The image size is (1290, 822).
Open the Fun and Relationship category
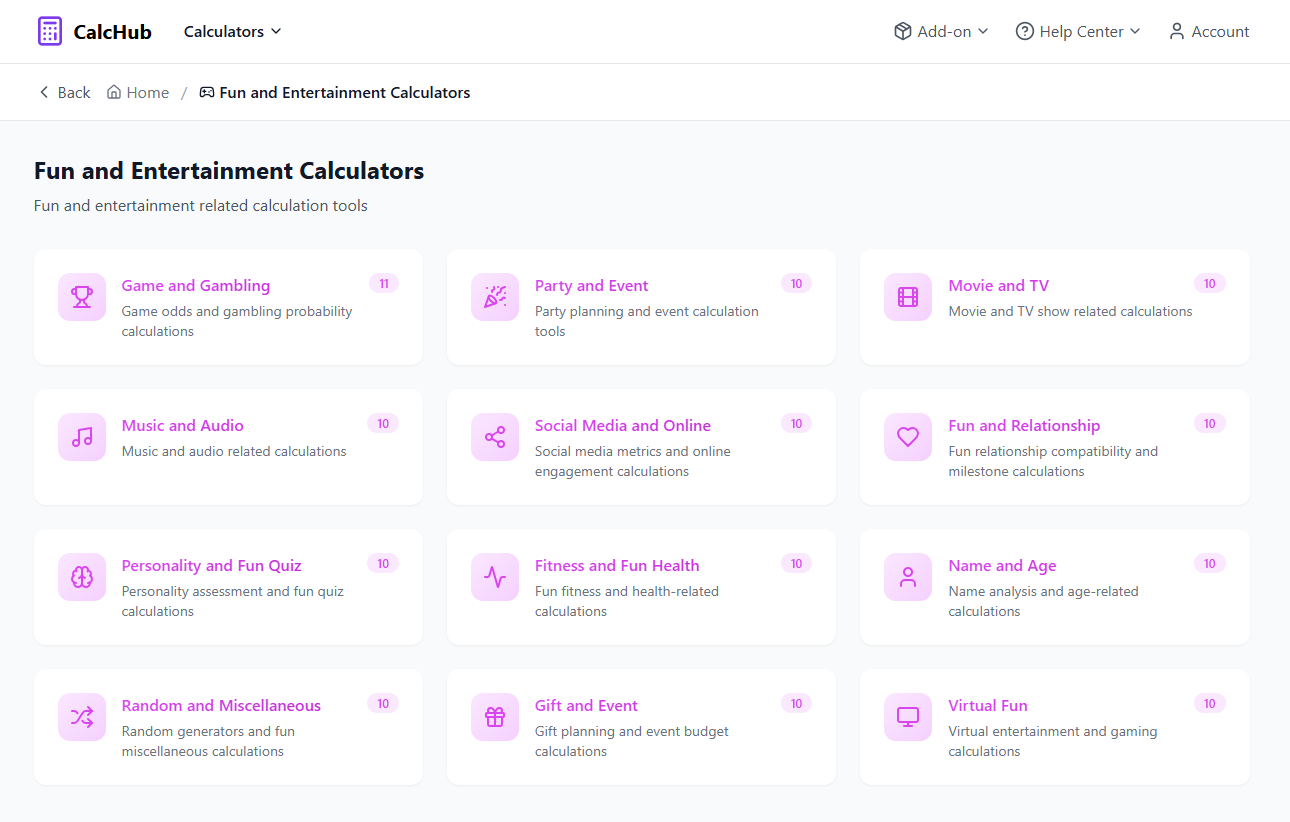1024,425
